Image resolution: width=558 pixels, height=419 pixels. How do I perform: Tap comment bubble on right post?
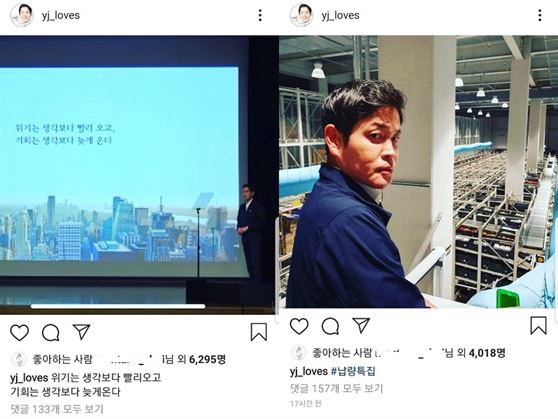coord(330,326)
